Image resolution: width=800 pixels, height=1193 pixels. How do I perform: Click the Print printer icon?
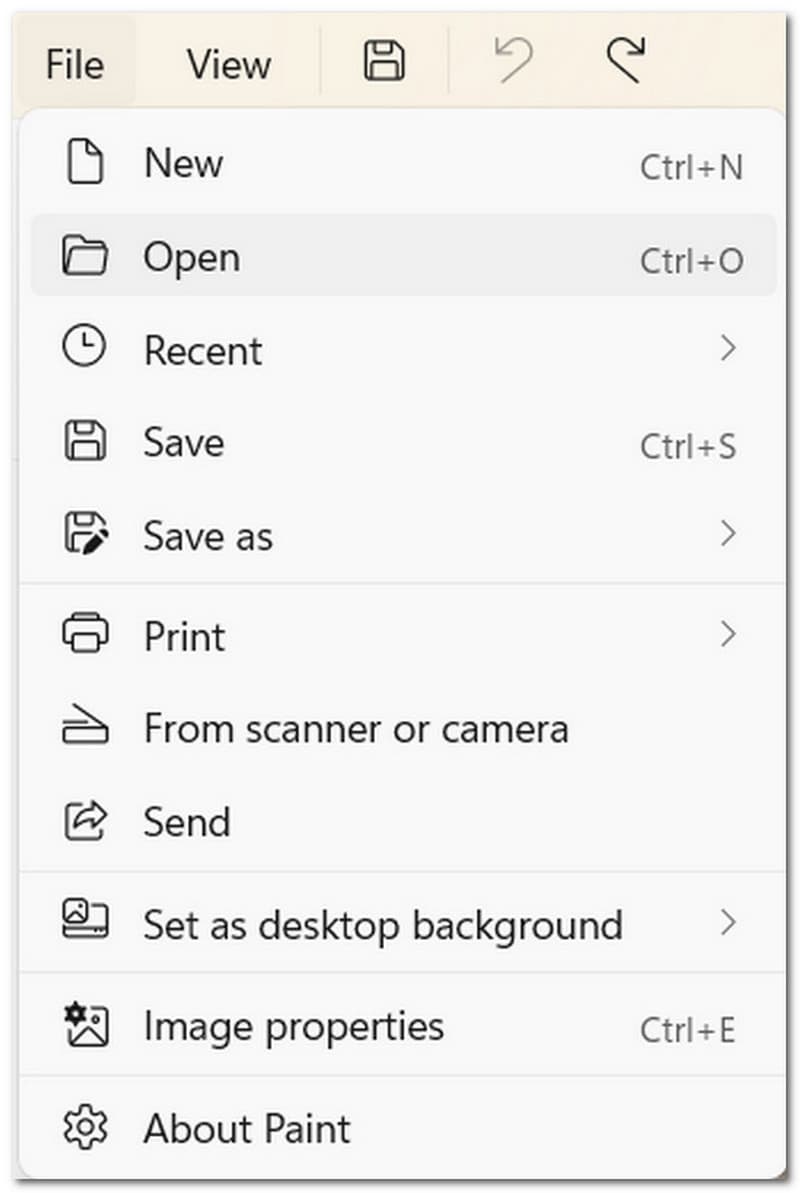(85, 635)
